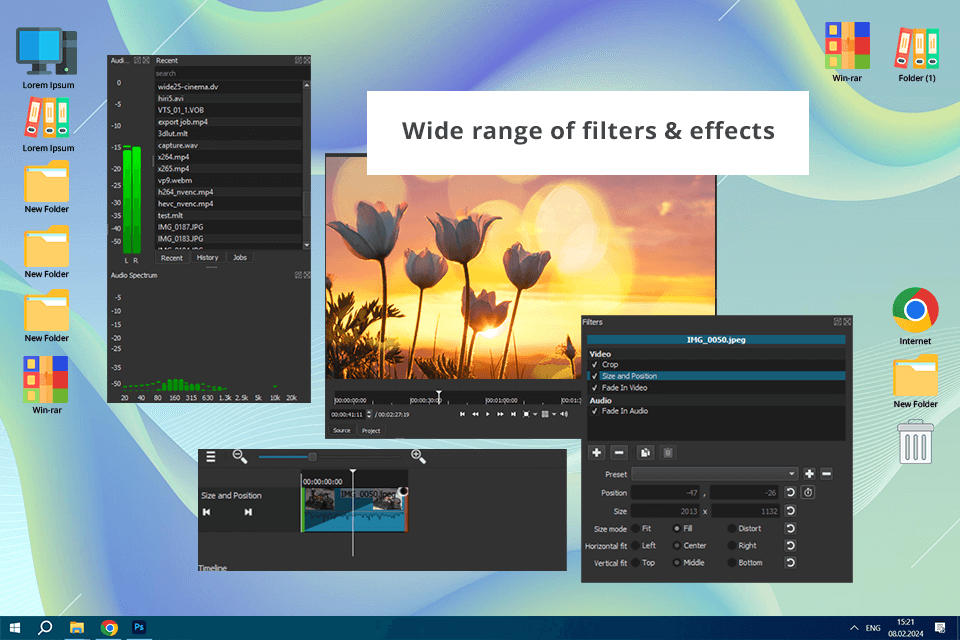The width and height of the screenshot is (960, 640).
Task: Select the Fit size mode
Action: 636,529
